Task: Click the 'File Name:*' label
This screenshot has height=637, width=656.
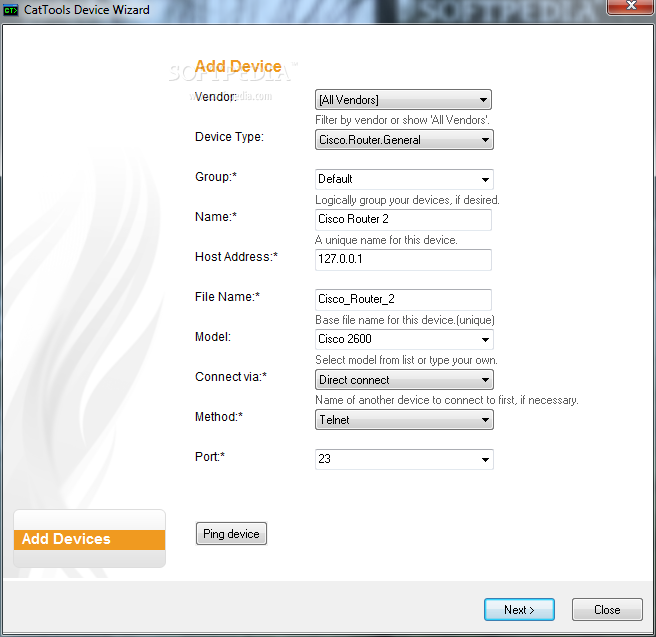Action: point(227,297)
